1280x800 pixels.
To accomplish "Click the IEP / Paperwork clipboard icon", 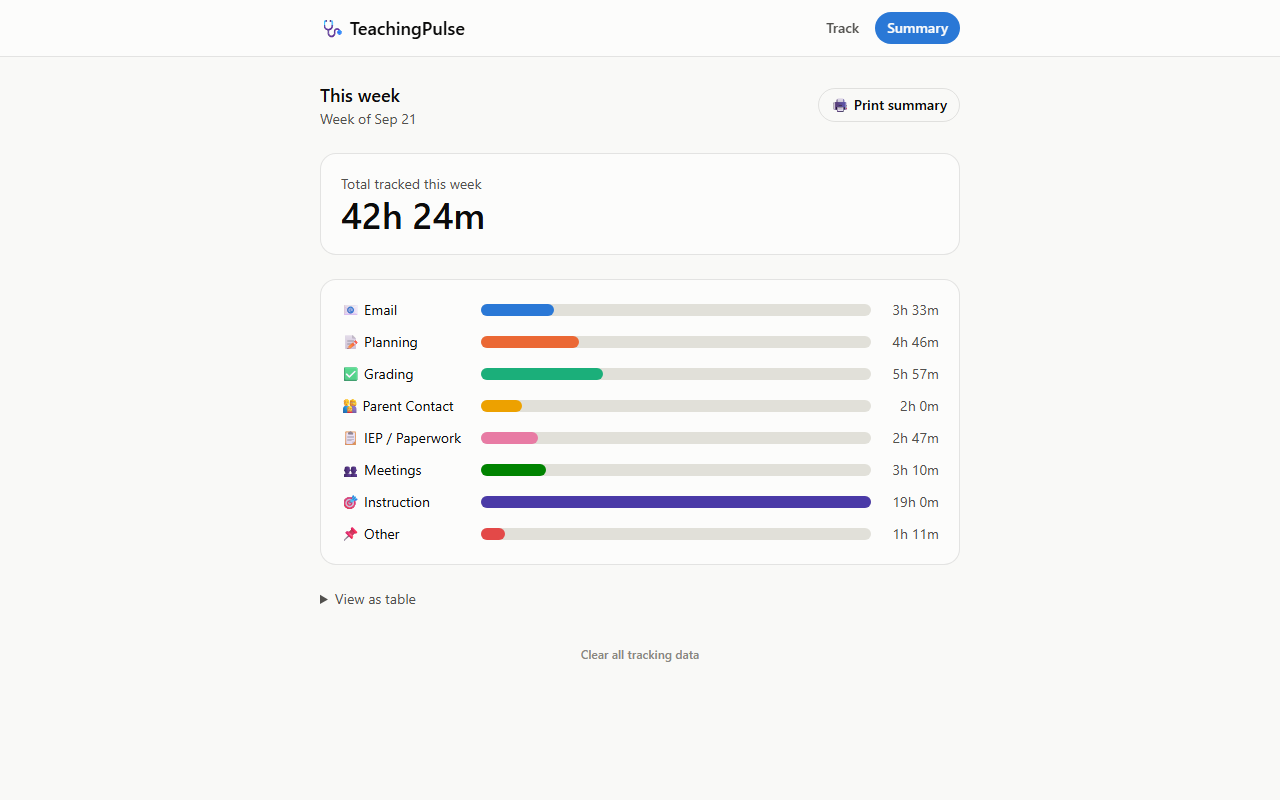I will click(x=350, y=438).
